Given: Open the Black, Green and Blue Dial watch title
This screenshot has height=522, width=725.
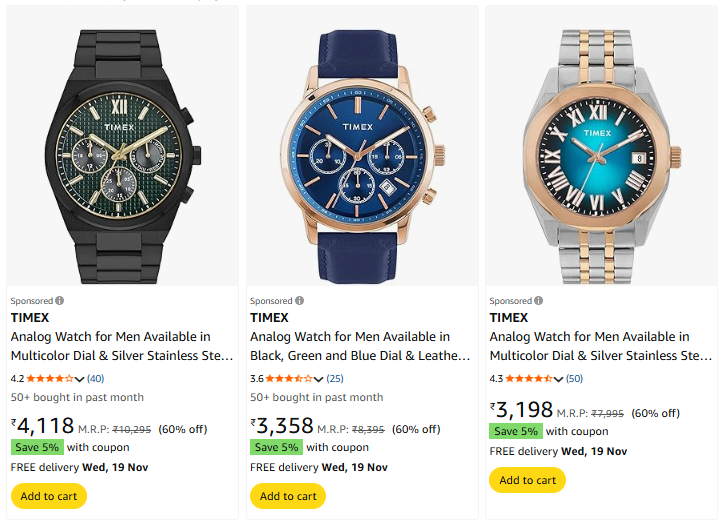Looking at the screenshot, I should tap(360, 346).
